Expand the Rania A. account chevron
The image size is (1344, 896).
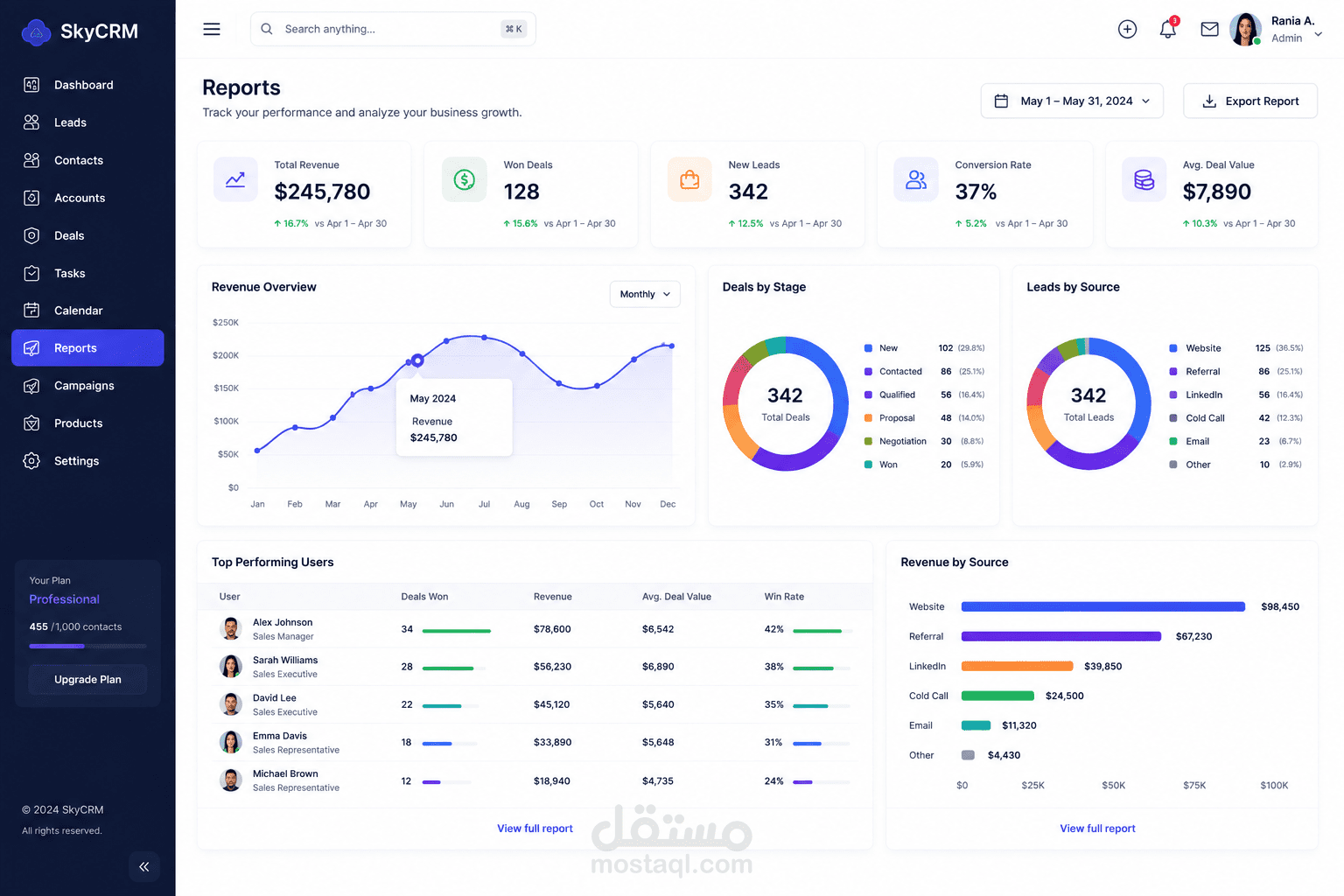click(x=1319, y=34)
